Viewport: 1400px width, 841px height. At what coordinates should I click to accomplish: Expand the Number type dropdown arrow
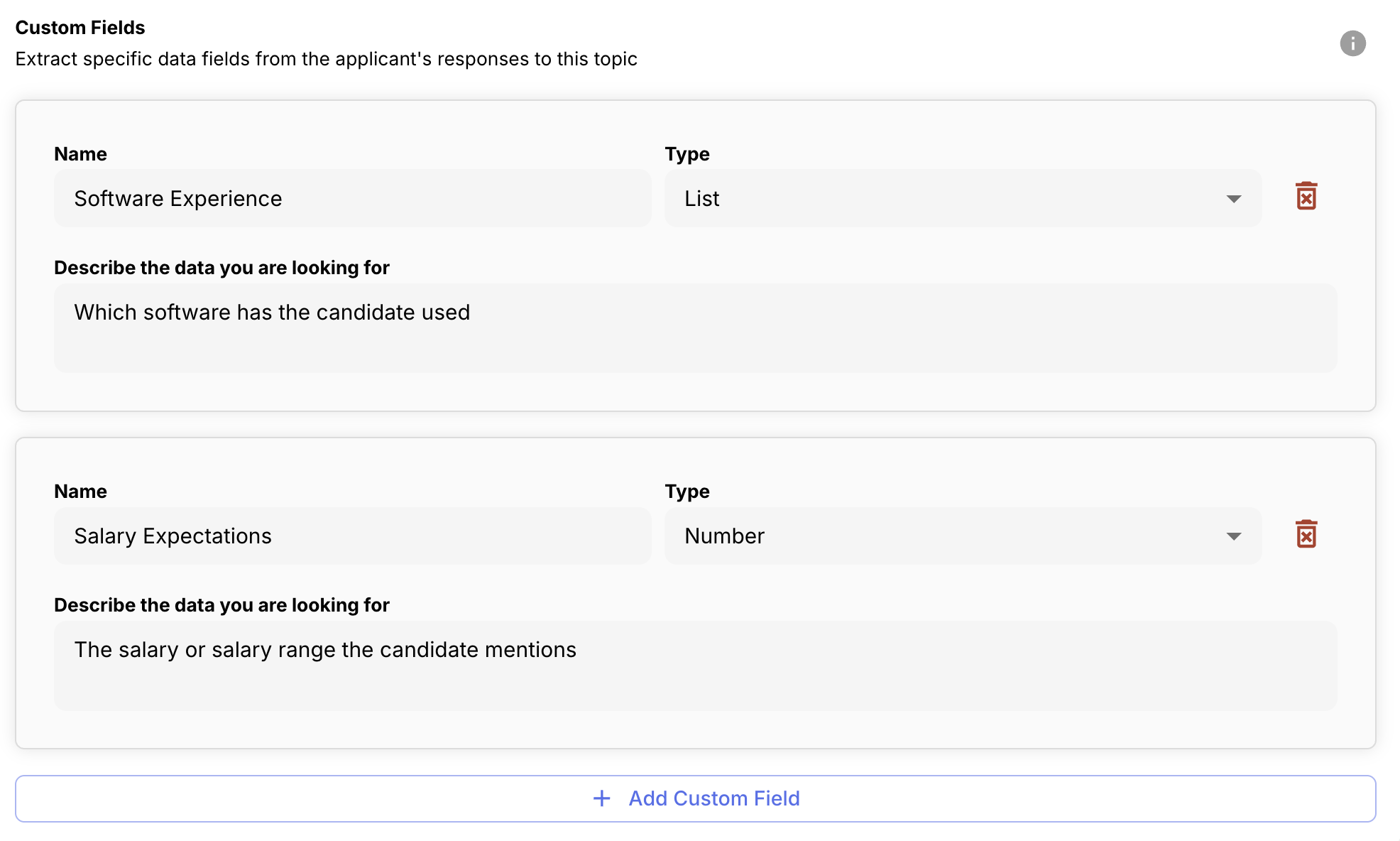coord(1234,536)
